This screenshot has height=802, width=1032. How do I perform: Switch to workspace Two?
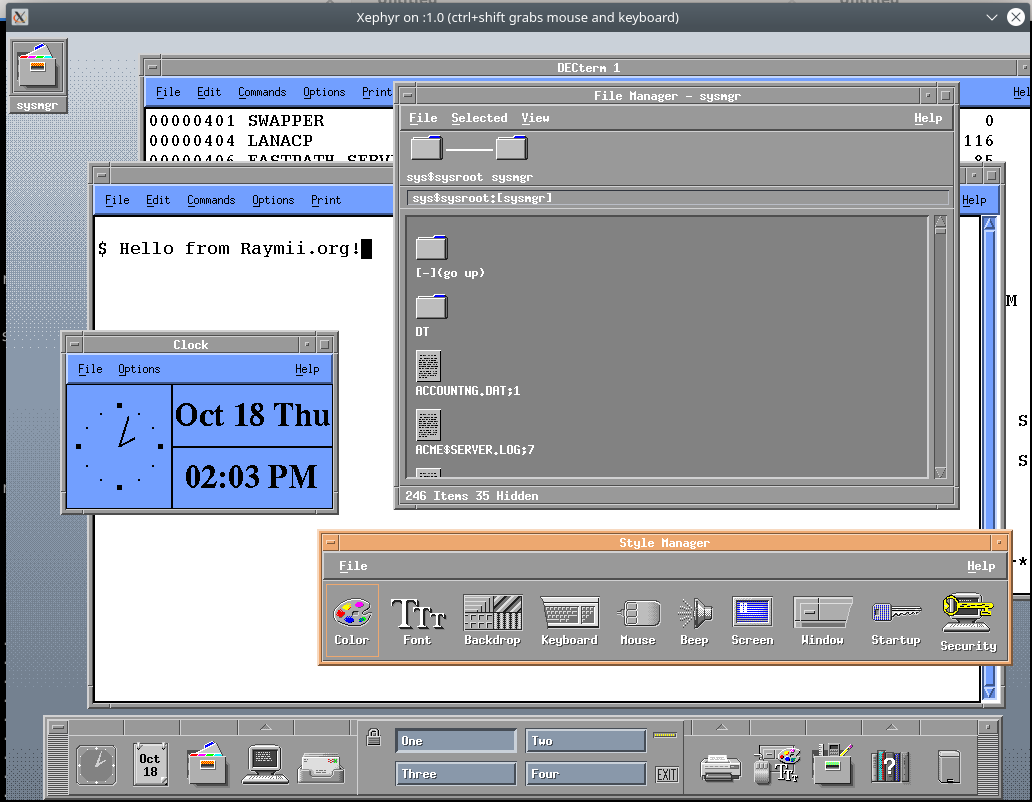coord(585,740)
